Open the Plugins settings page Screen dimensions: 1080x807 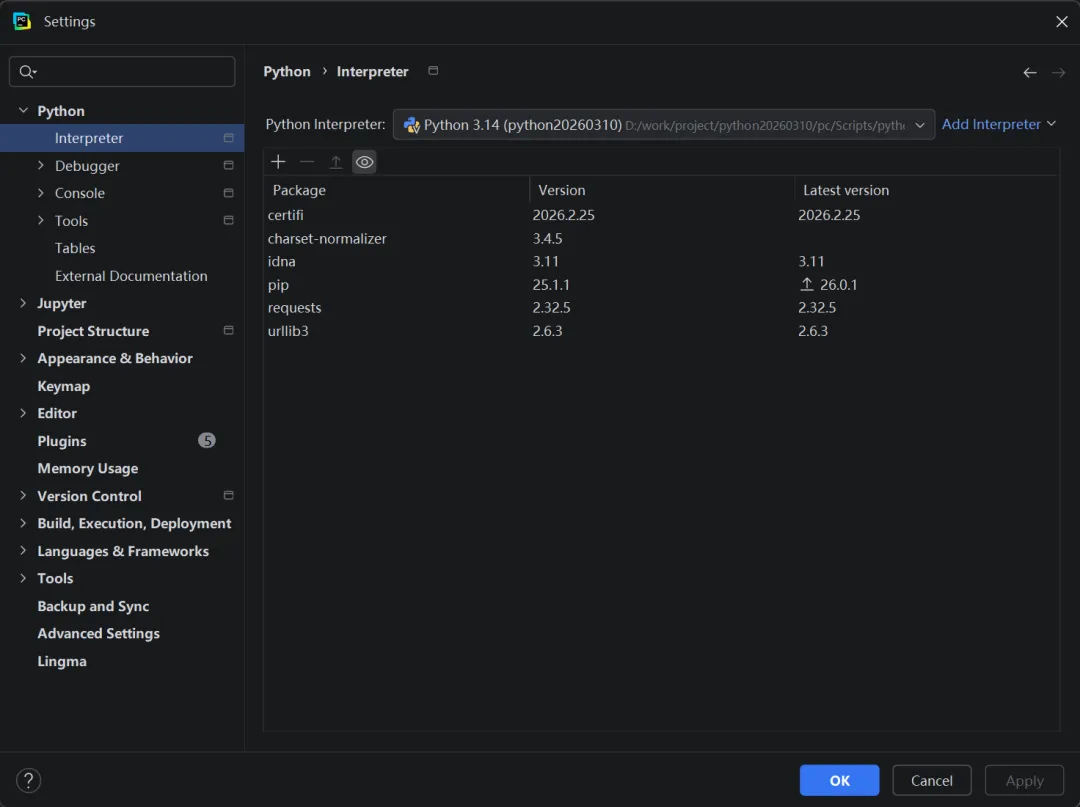coord(122,441)
